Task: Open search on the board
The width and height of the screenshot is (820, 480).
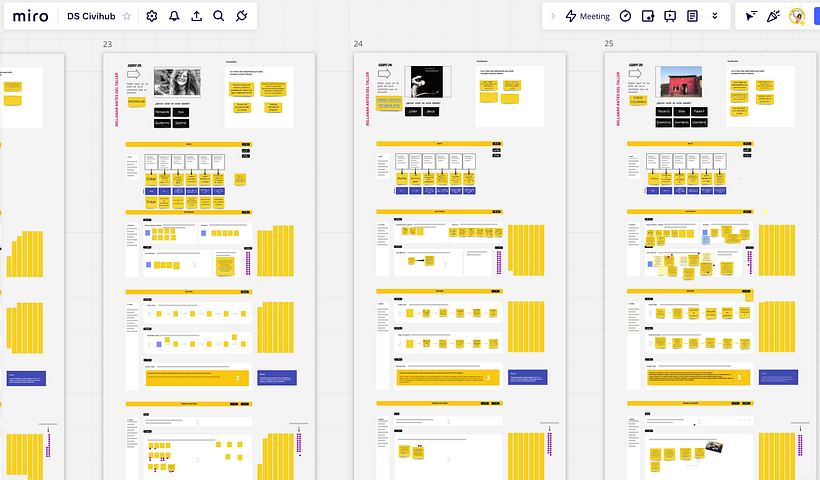Action: [219, 16]
